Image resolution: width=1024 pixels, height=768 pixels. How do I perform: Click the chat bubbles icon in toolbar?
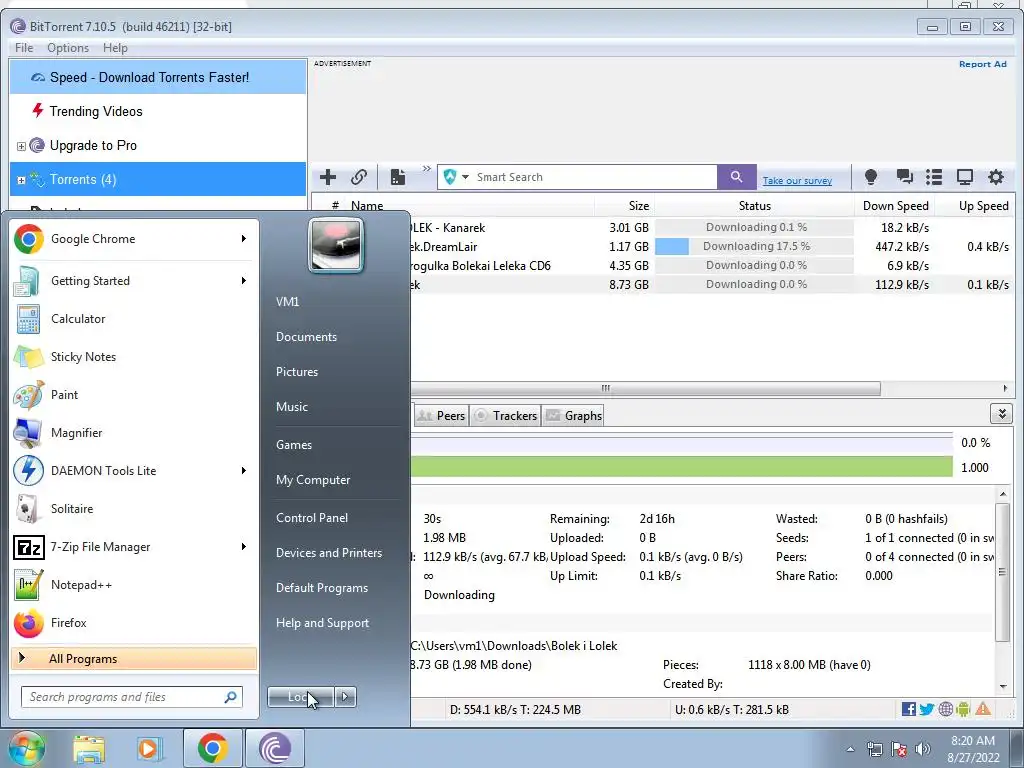pyautogui.click(x=904, y=177)
